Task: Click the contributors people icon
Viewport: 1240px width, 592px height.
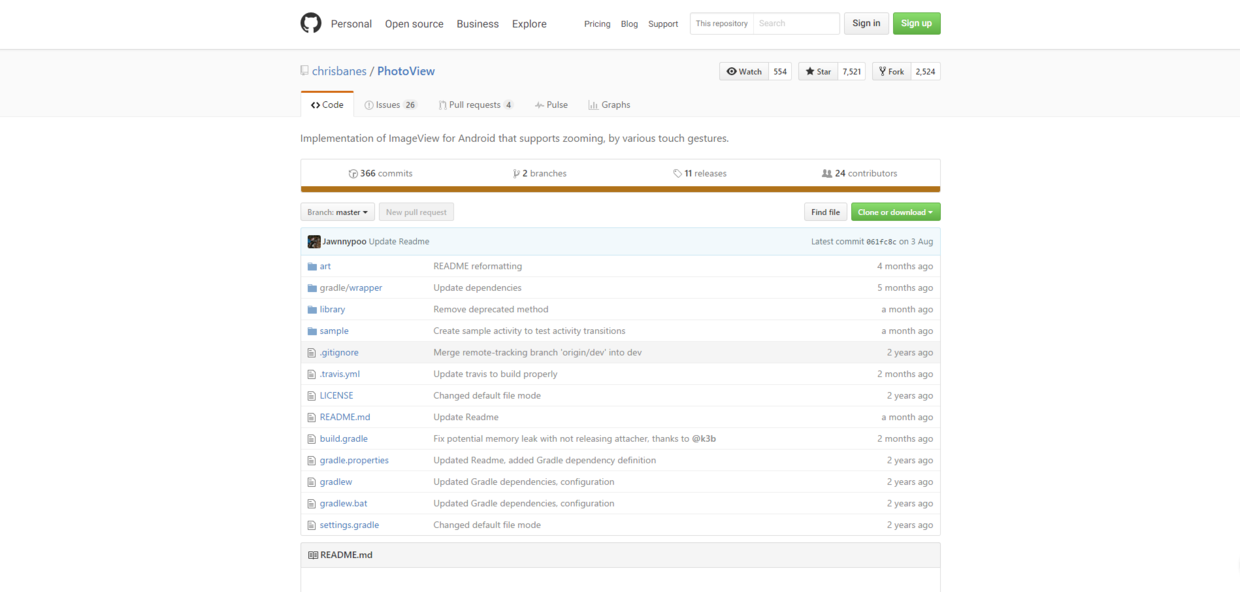Action: [x=827, y=174]
